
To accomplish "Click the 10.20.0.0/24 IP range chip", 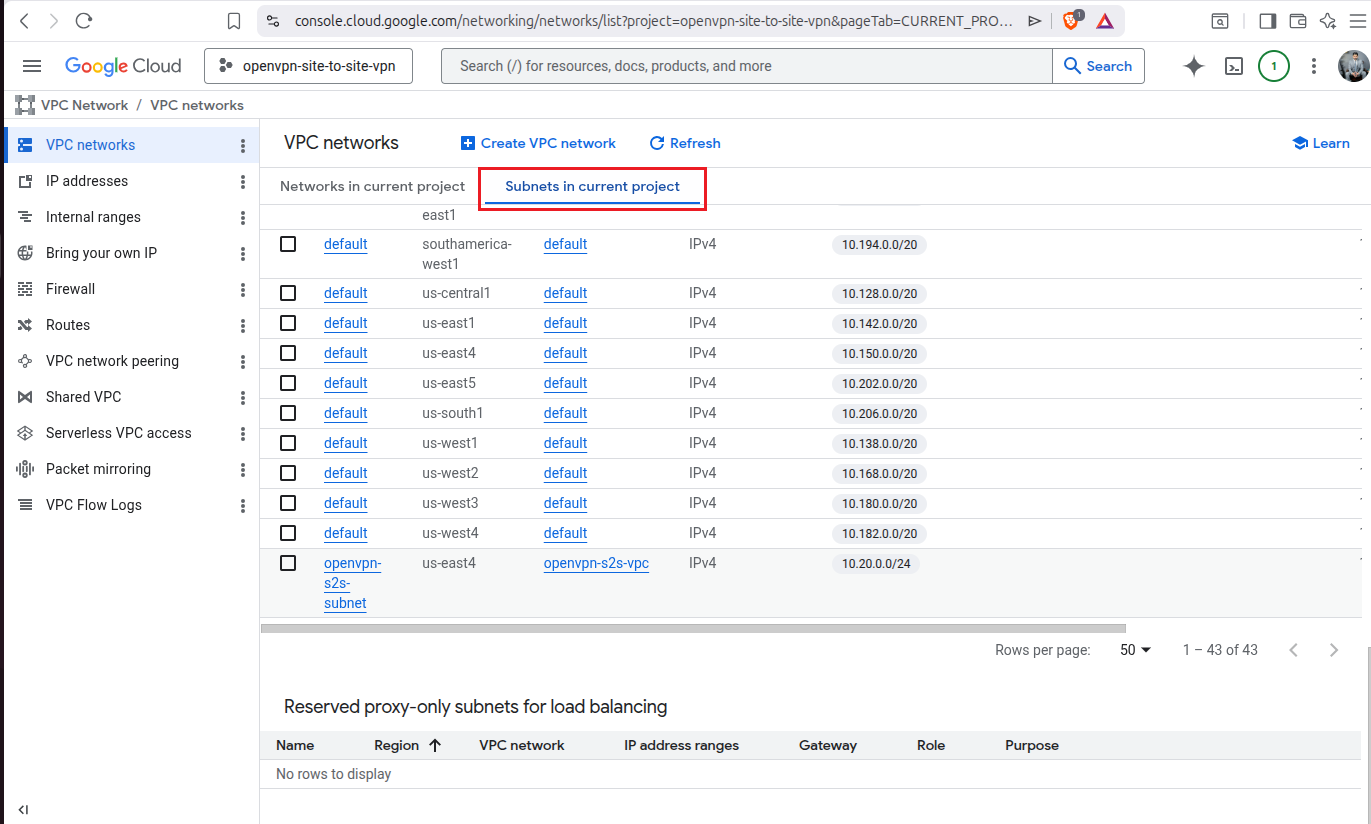I will [x=876, y=563].
